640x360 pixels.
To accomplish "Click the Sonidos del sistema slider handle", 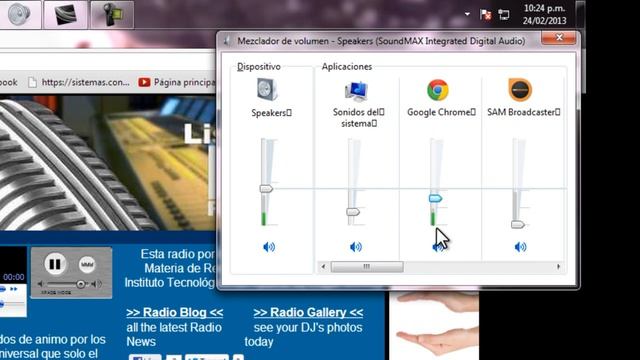I will 353,212.
